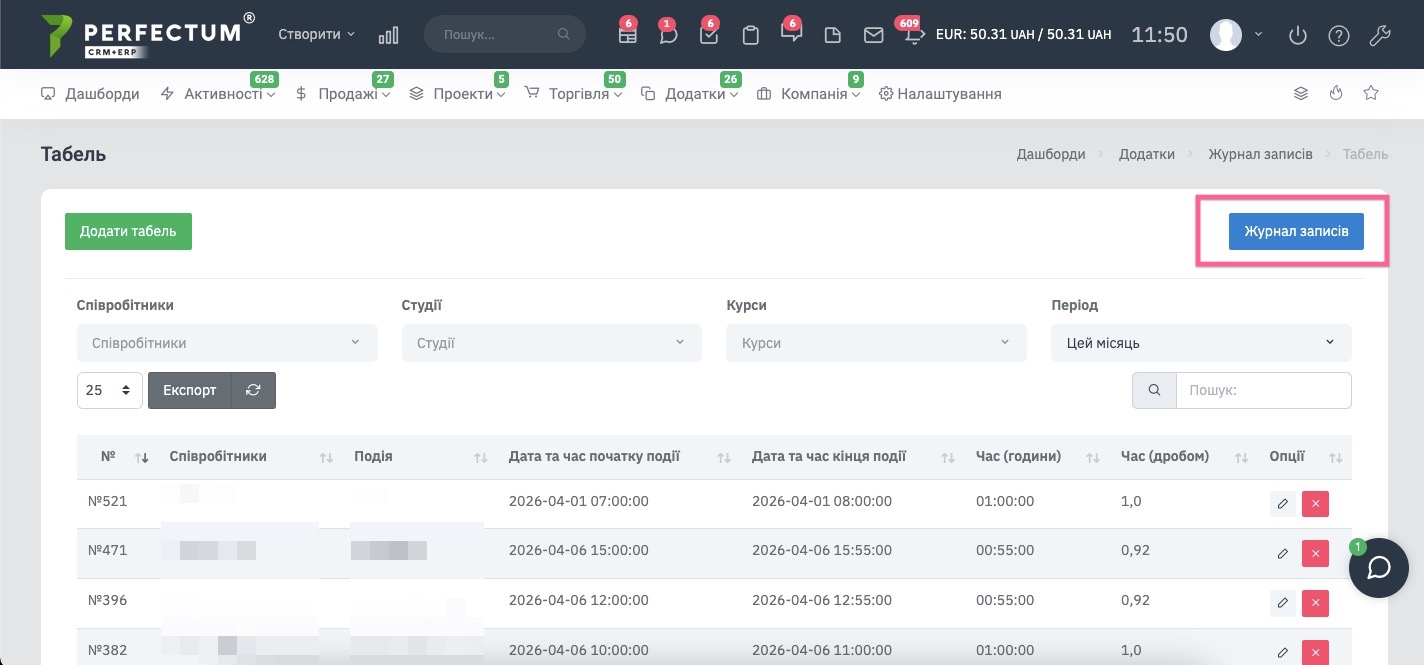Open the live chat bubble widget
Viewport: 1424px width, 665px height.
1379,568
